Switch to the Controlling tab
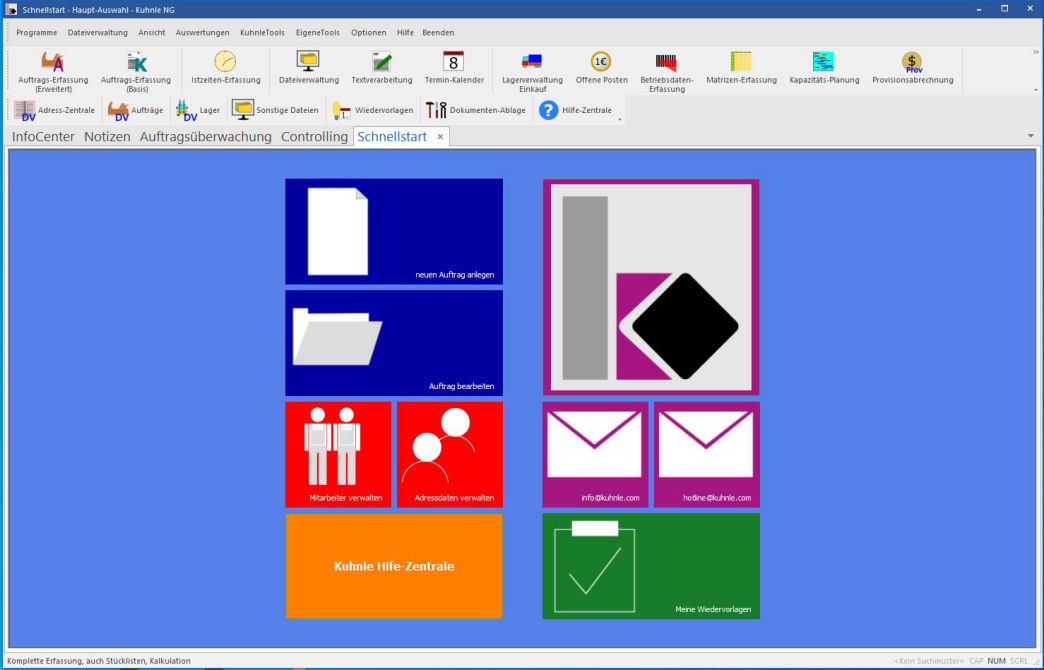The image size is (1044, 670). (x=314, y=137)
